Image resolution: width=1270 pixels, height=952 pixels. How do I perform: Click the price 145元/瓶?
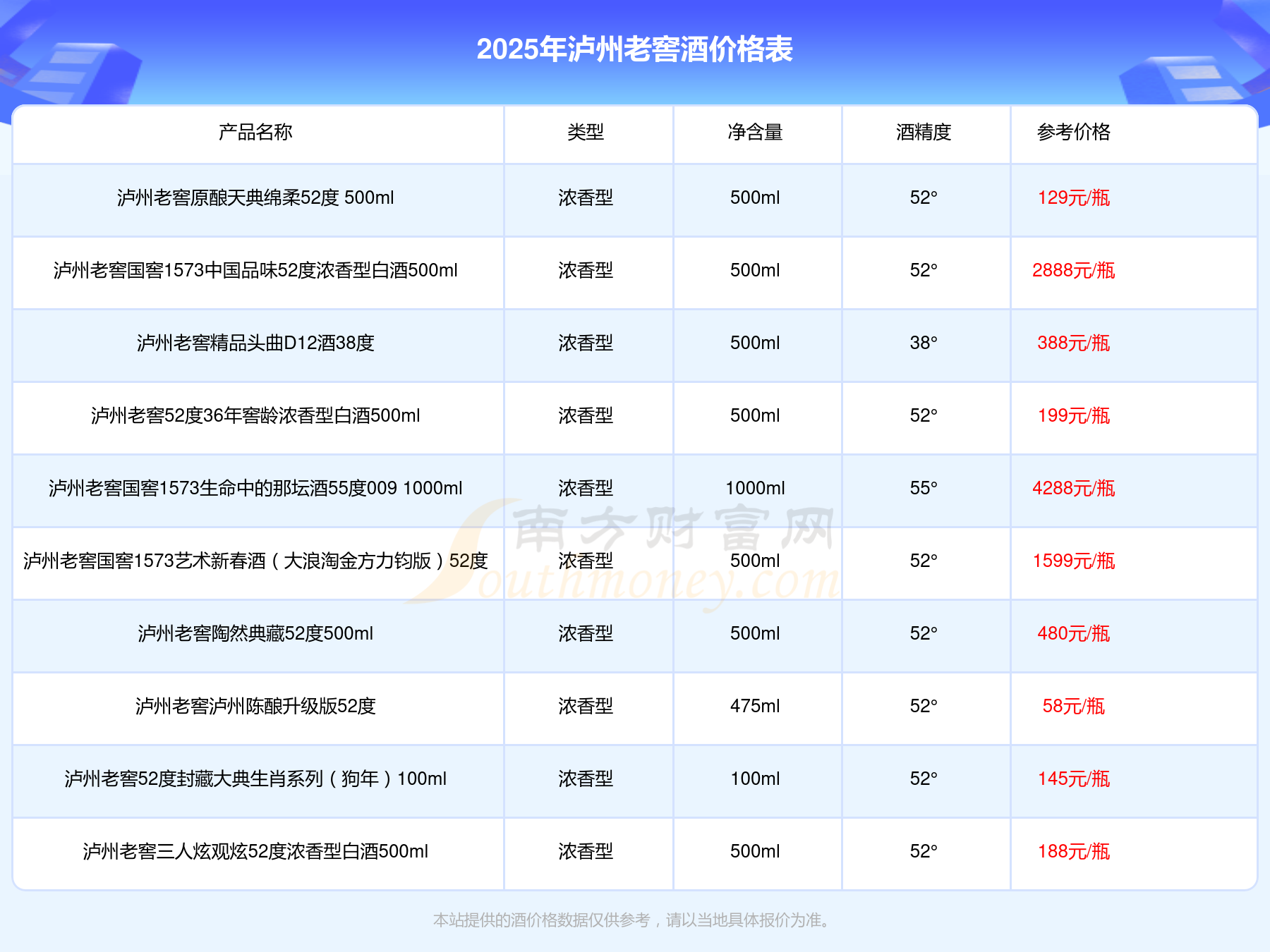tap(1074, 779)
